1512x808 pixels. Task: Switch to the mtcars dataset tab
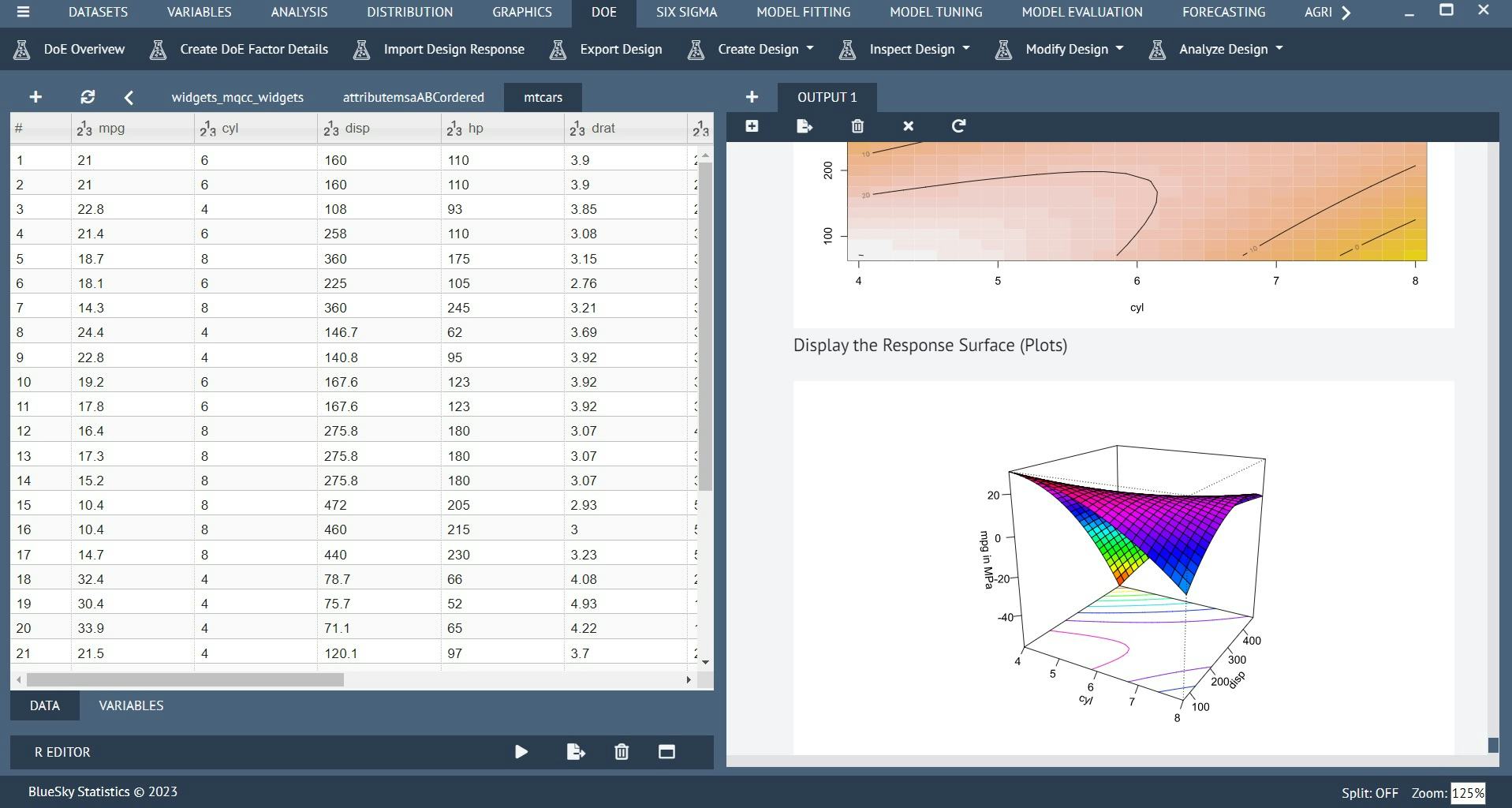pos(542,97)
